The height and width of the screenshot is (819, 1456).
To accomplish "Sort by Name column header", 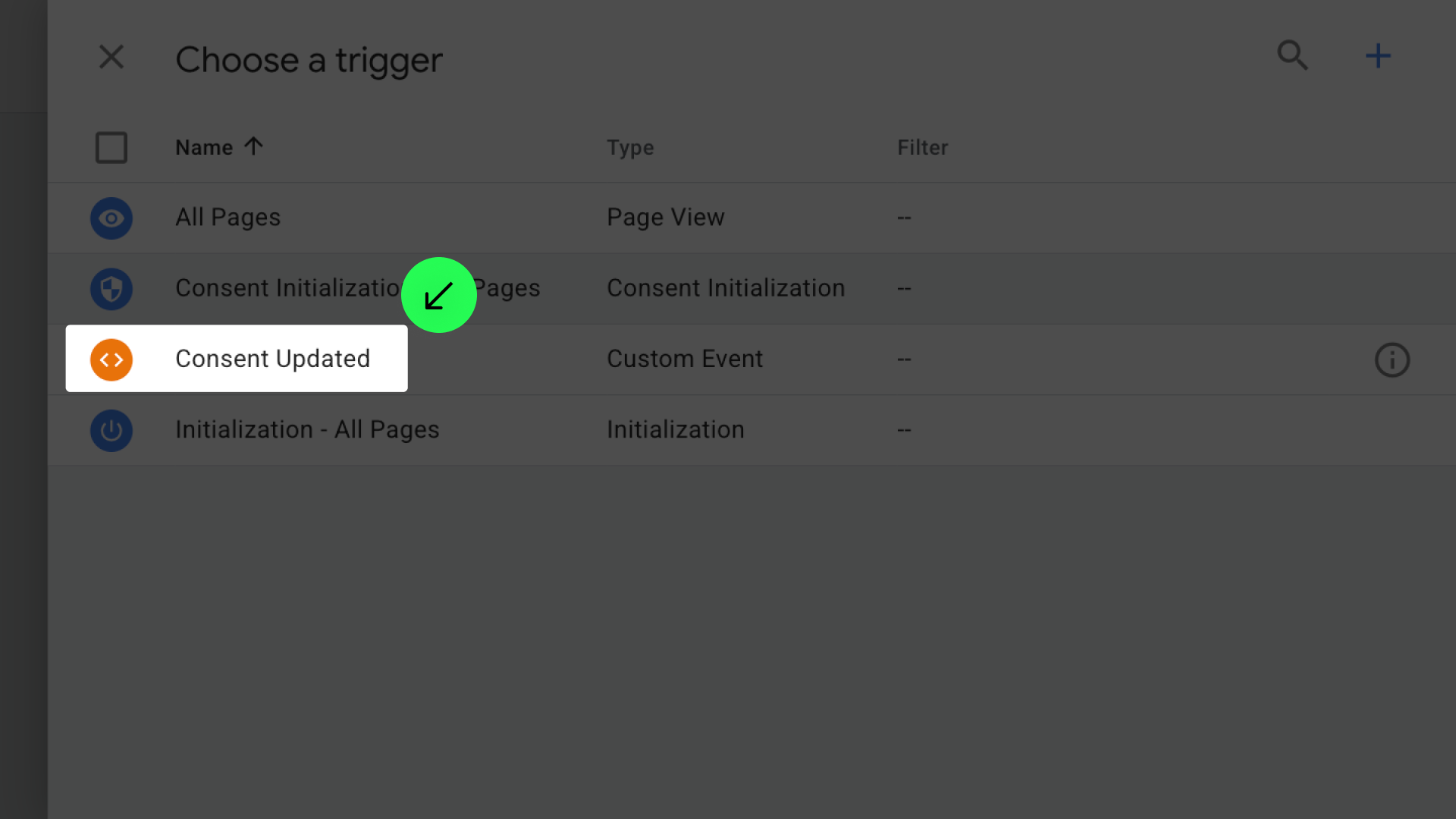I will 204,147.
